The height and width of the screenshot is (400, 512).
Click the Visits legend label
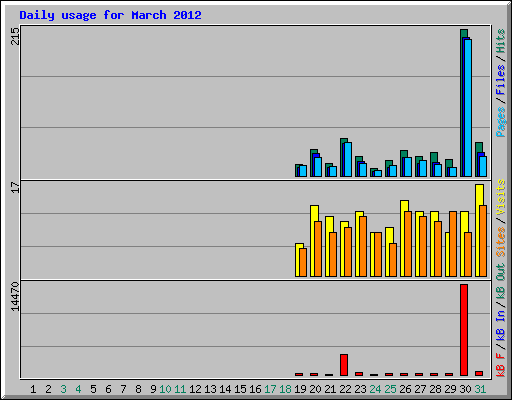point(500,197)
